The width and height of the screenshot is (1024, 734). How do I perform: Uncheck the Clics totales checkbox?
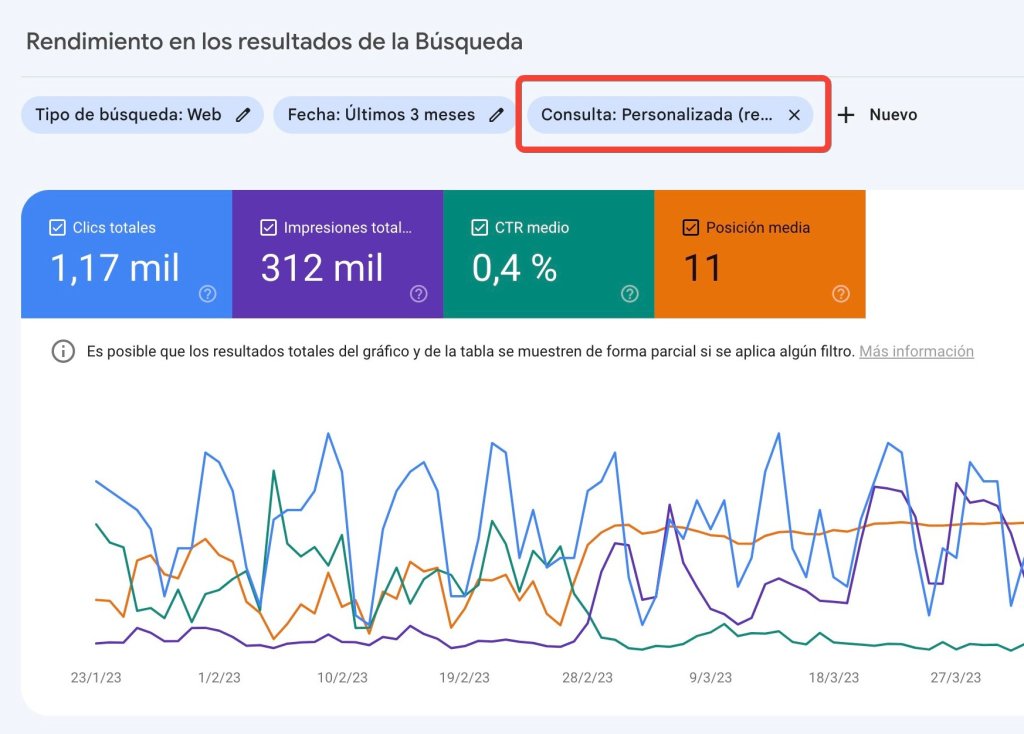(57, 227)
